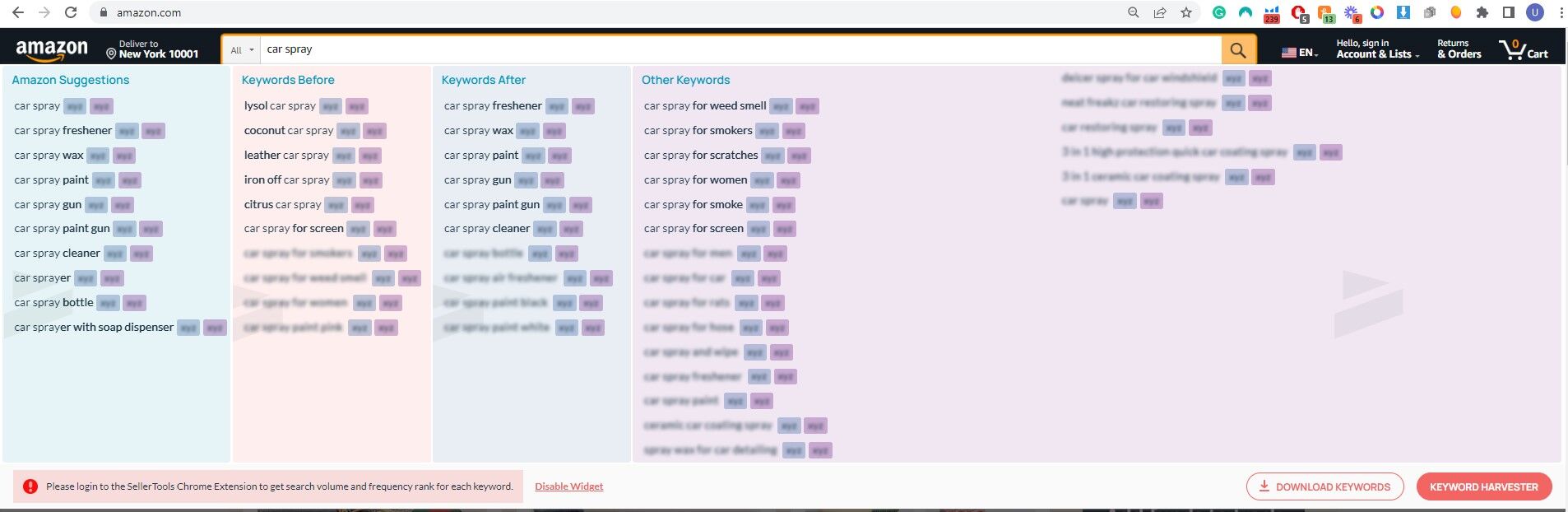Open the blue bar-chart extension showing 239
The height and width of the screenshot is (512, 1568).
point(1272,13)
